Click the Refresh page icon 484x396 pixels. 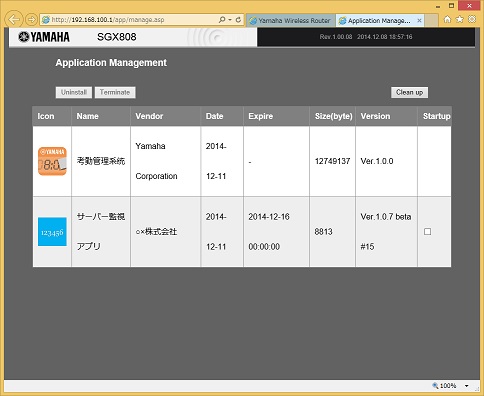[x=238, y=20]
